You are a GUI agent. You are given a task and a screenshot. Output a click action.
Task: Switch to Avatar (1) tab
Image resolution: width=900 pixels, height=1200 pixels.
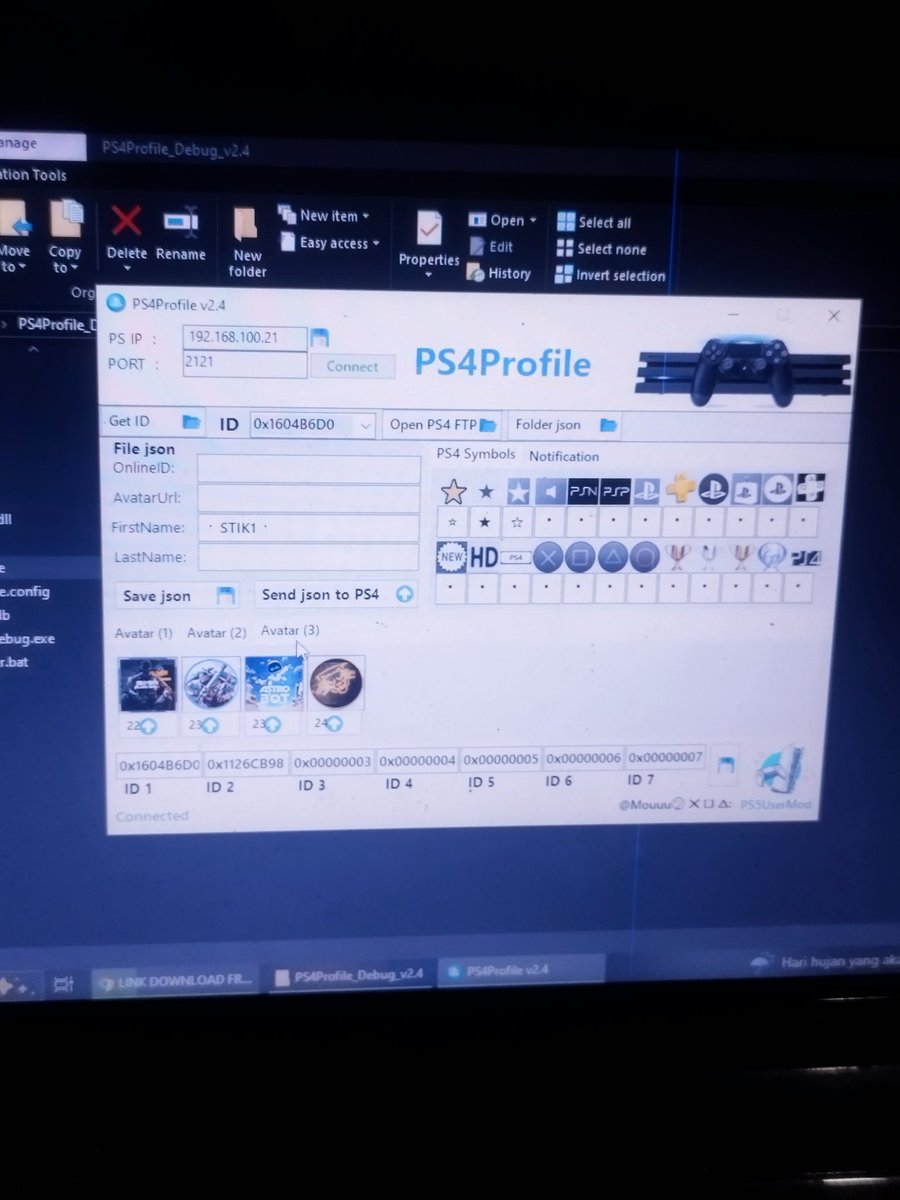pyautogui.click(x=144, y=633)
